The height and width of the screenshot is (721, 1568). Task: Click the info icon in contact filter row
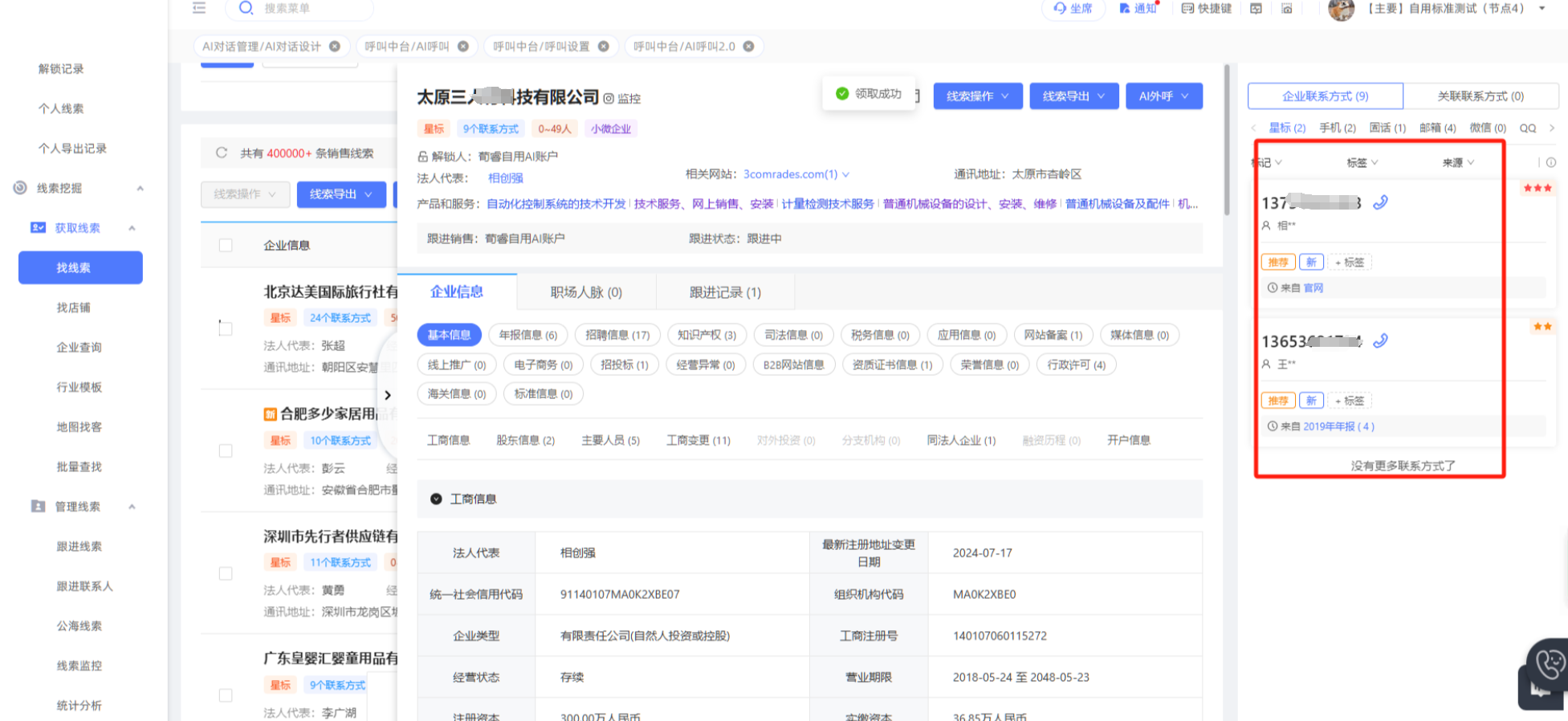(1550, 162)
